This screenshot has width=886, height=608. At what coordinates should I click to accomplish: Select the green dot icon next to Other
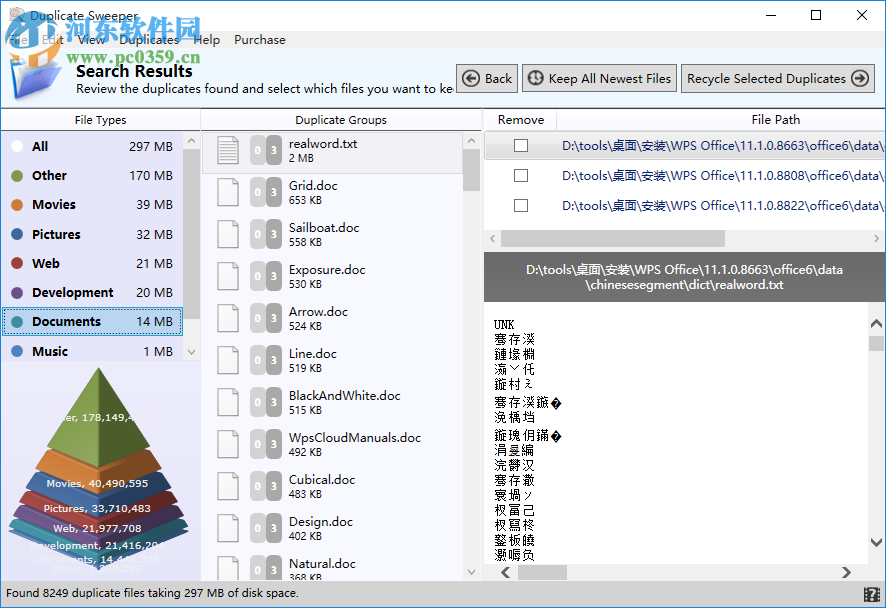coord(16,175)
